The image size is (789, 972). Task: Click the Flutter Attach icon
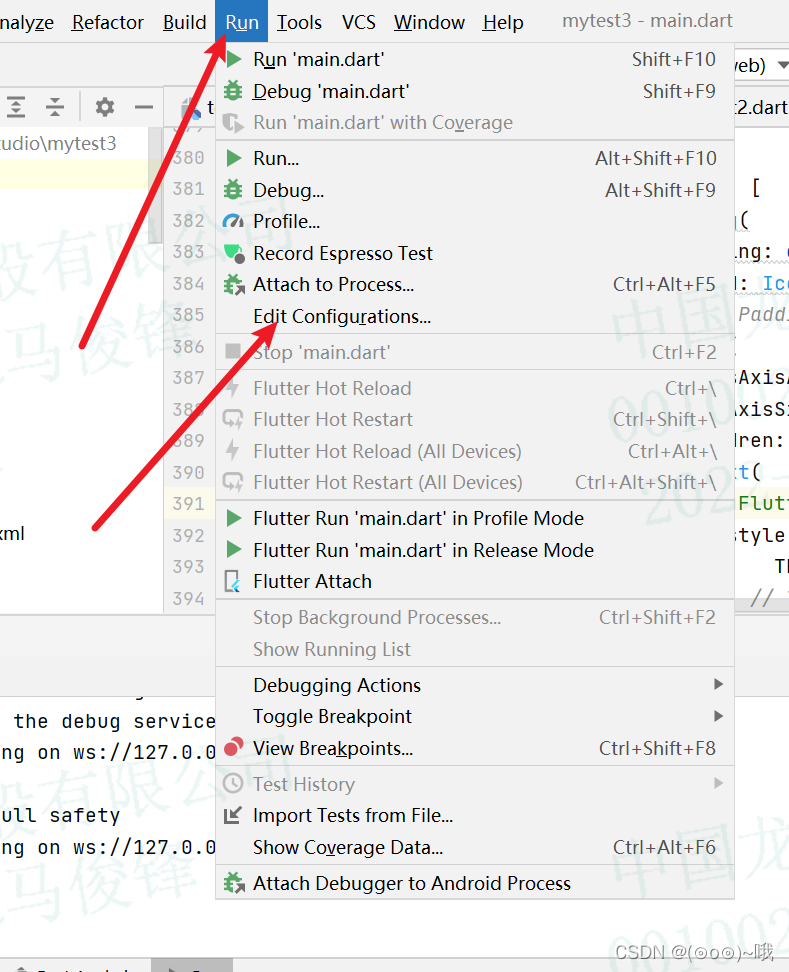coord(232,581)
